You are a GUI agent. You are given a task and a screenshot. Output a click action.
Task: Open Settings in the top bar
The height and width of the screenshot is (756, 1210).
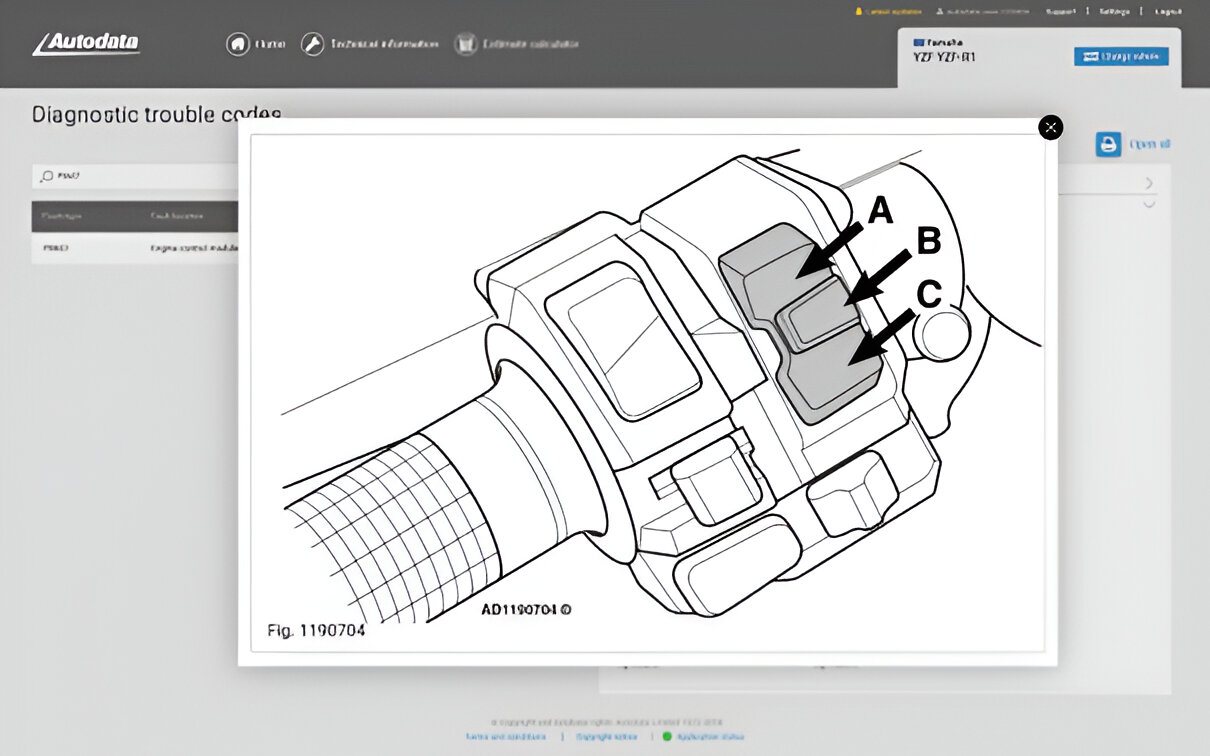point(1115,12)
